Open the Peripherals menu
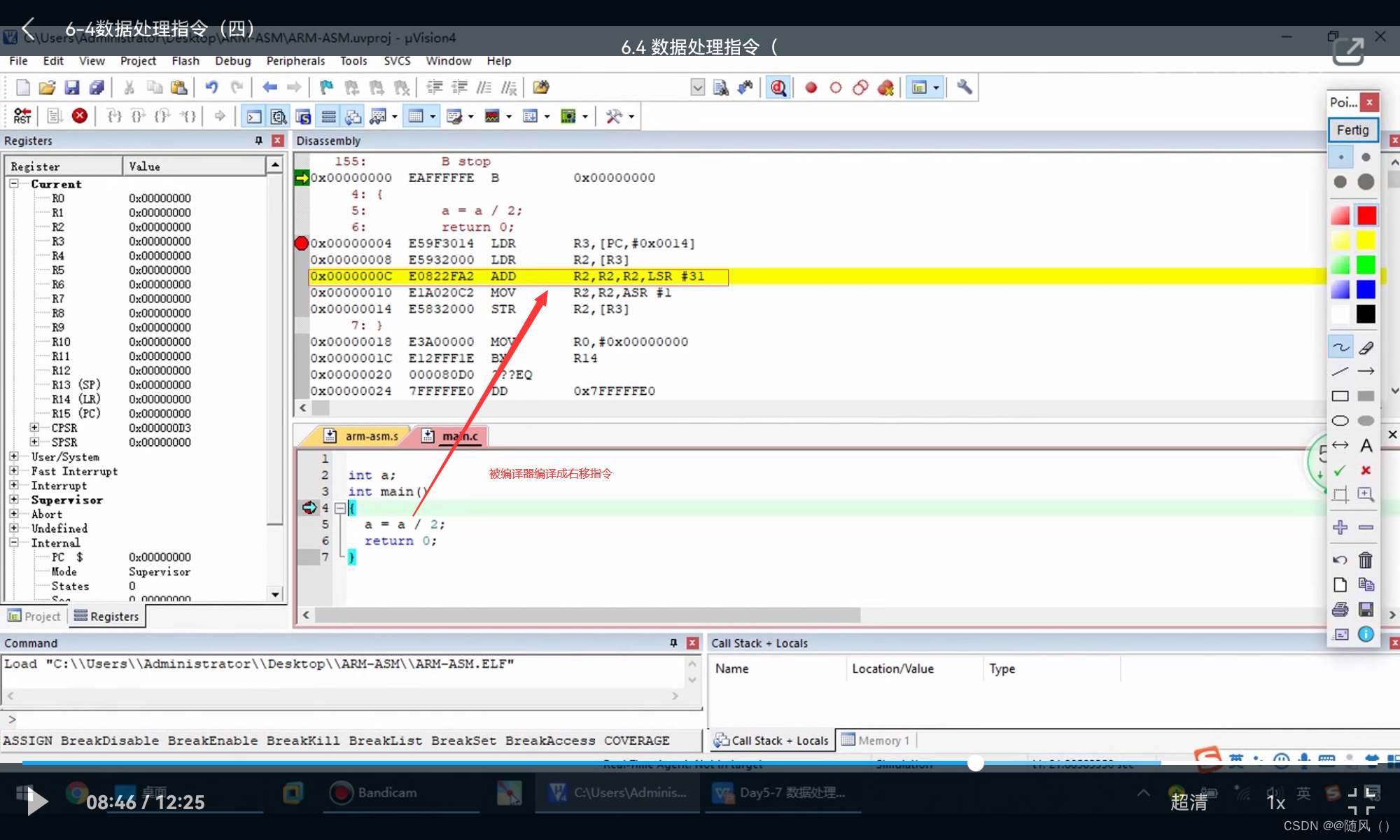The width and height of the screenshot is (1400, 840). (x=295, y=61)
